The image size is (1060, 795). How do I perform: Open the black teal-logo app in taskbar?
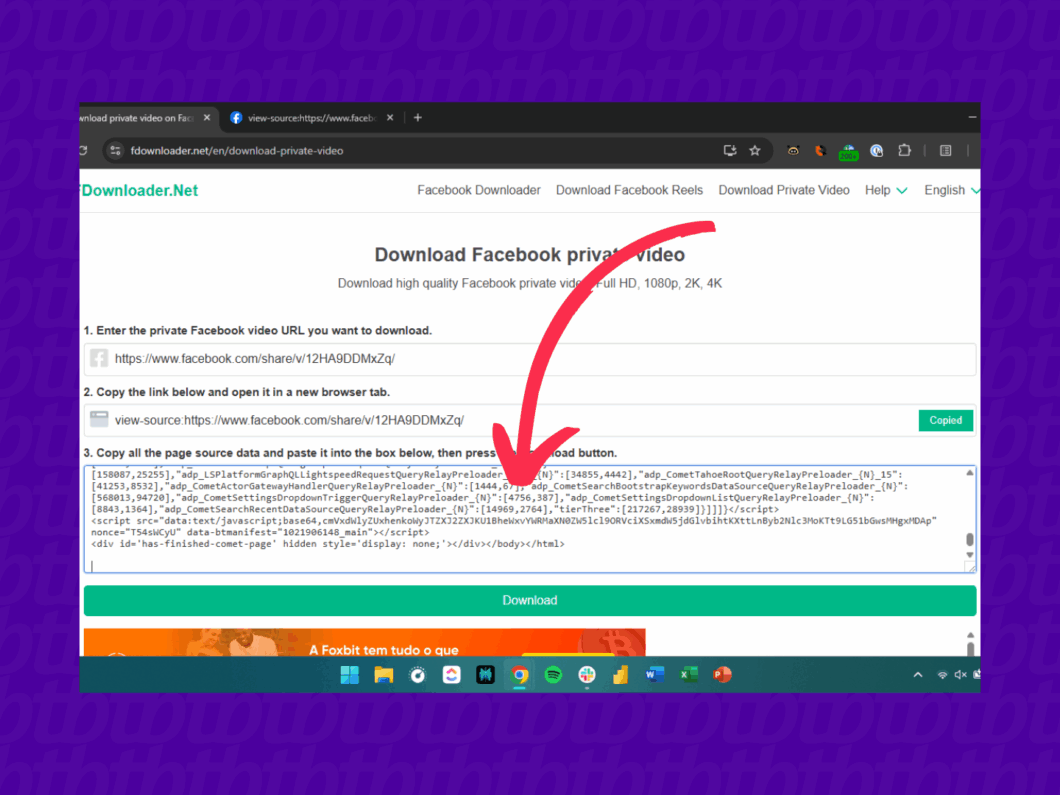pos(485,675)
